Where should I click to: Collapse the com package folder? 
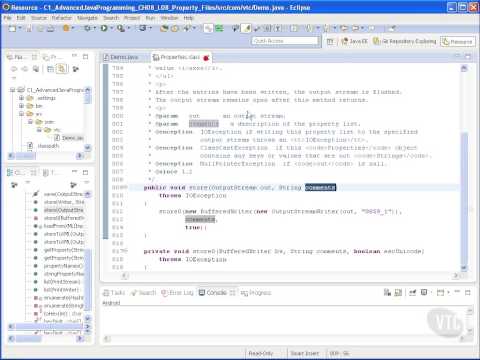(30, 122)
